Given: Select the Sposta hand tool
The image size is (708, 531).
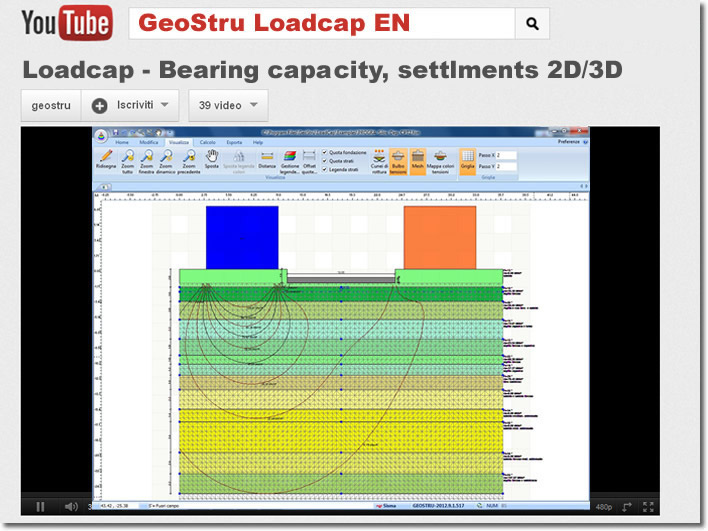Looking at the screenshot, I should pos(212,159).
